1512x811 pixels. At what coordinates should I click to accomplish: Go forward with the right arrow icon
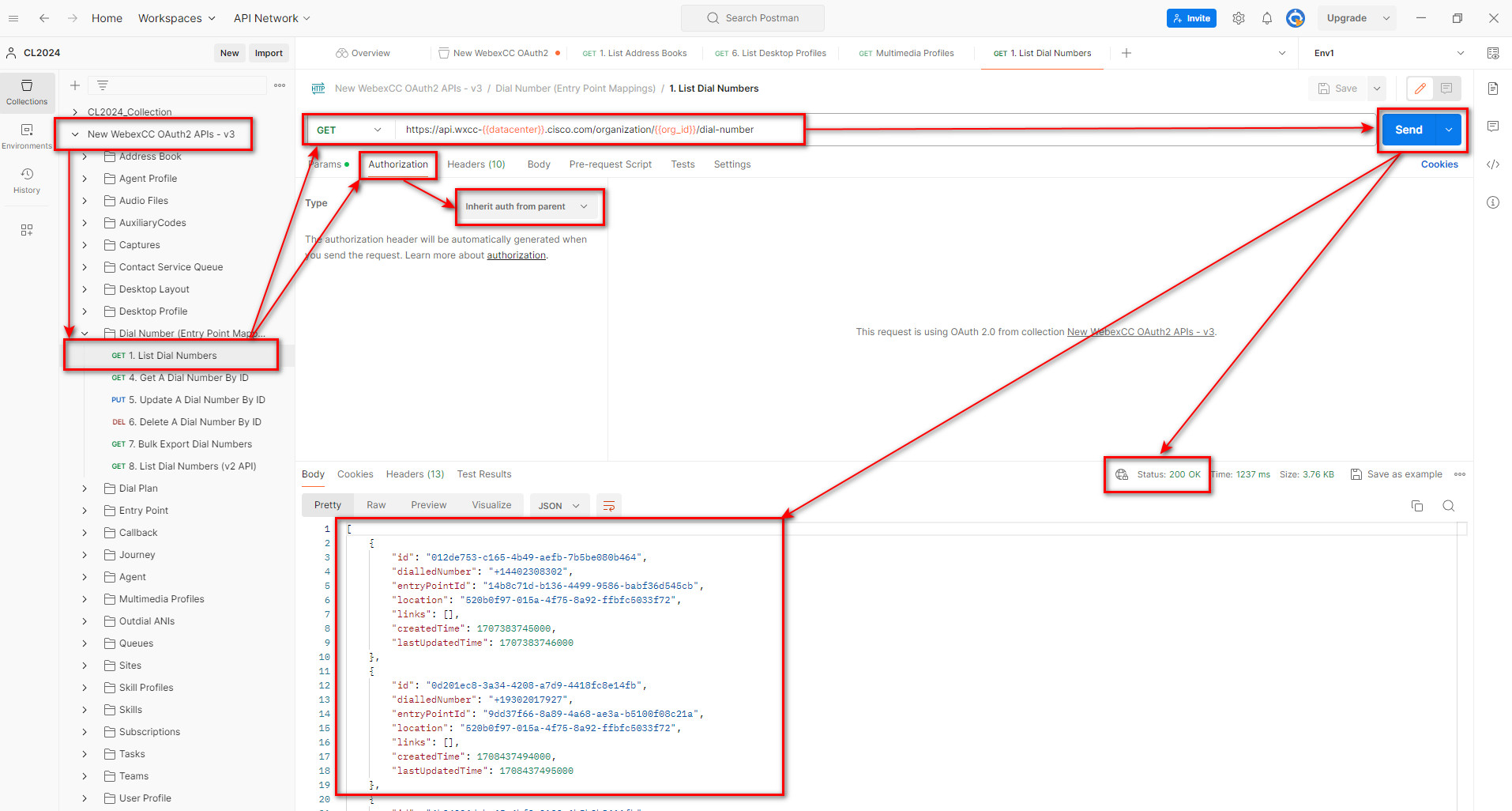73,18
